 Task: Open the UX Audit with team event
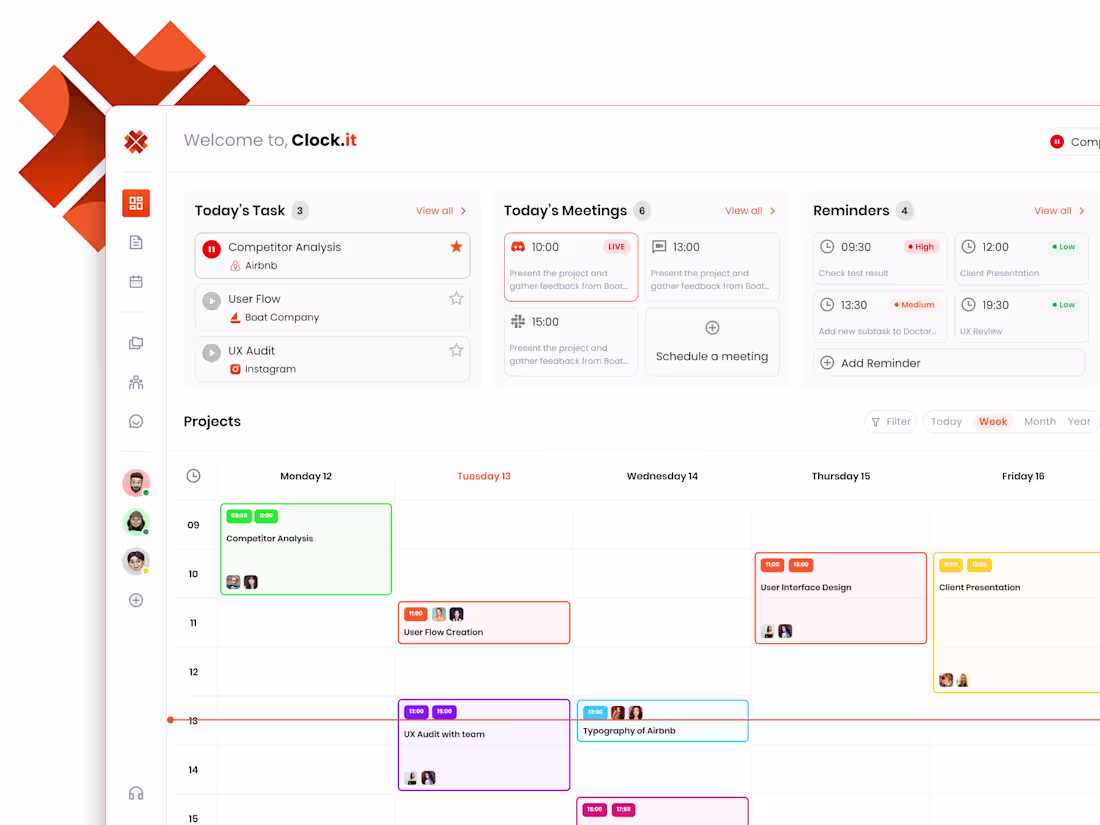(484, 745)
